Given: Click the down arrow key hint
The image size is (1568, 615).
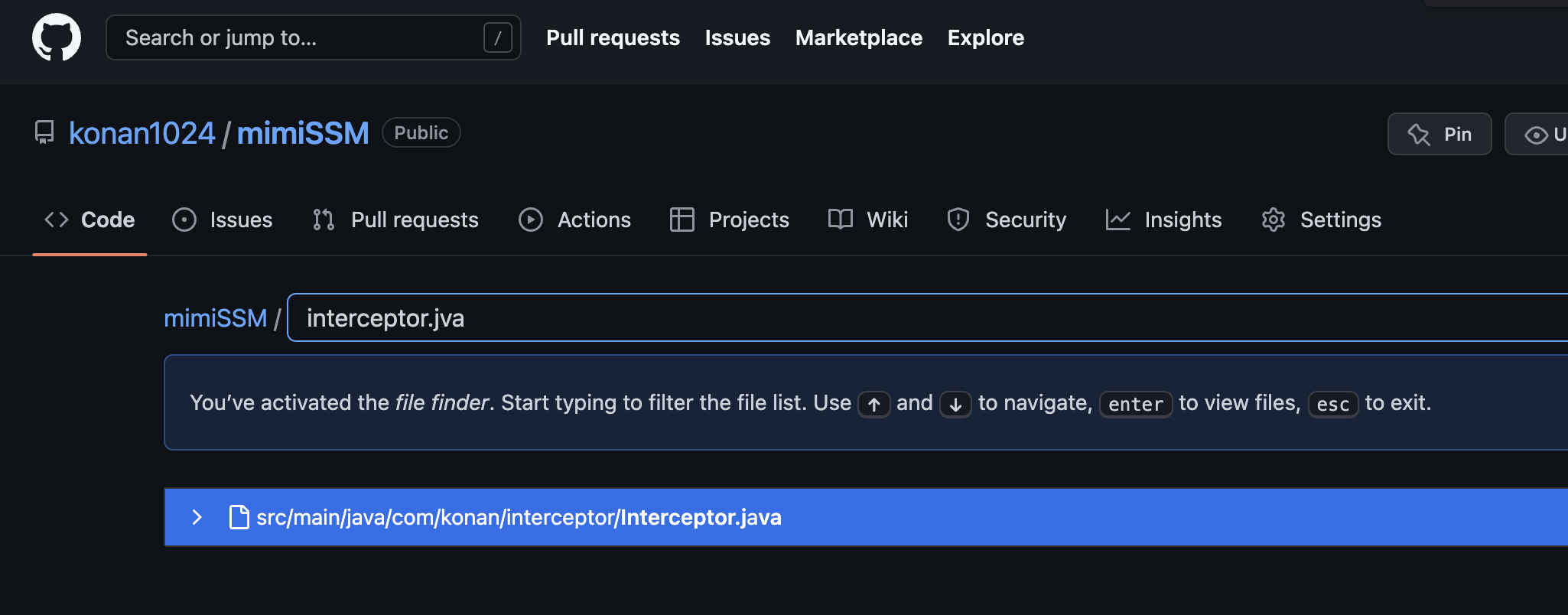Looking at the screenshot, I should tap(955, 404).
